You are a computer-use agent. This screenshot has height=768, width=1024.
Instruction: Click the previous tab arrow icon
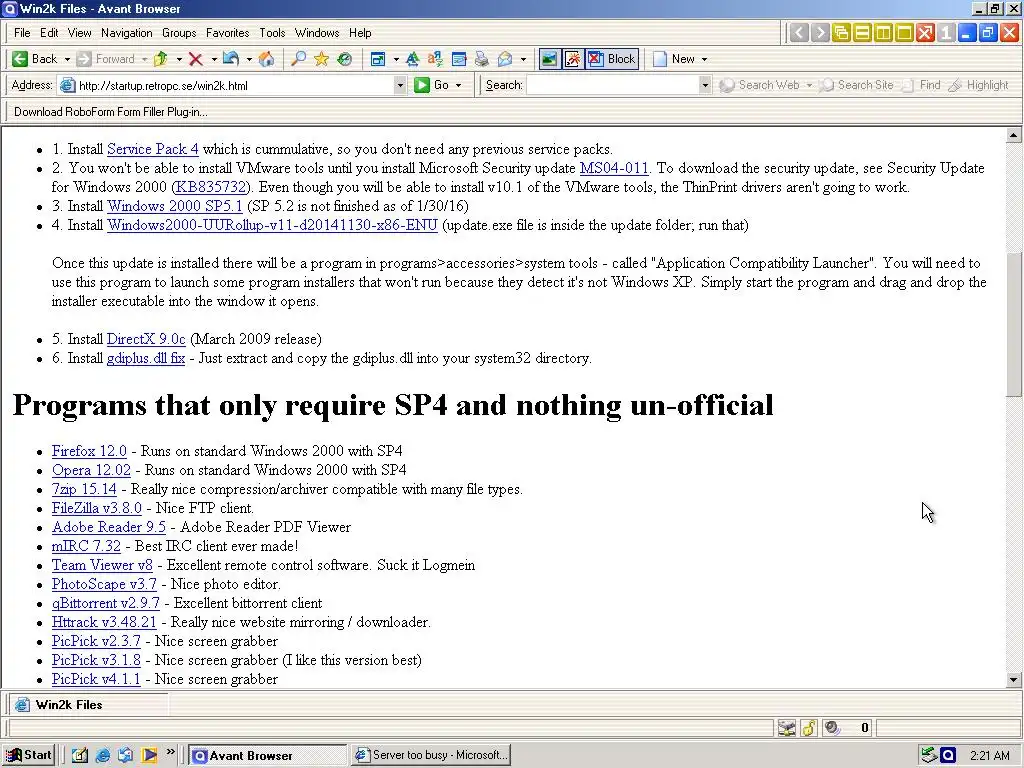coord(799,33)
